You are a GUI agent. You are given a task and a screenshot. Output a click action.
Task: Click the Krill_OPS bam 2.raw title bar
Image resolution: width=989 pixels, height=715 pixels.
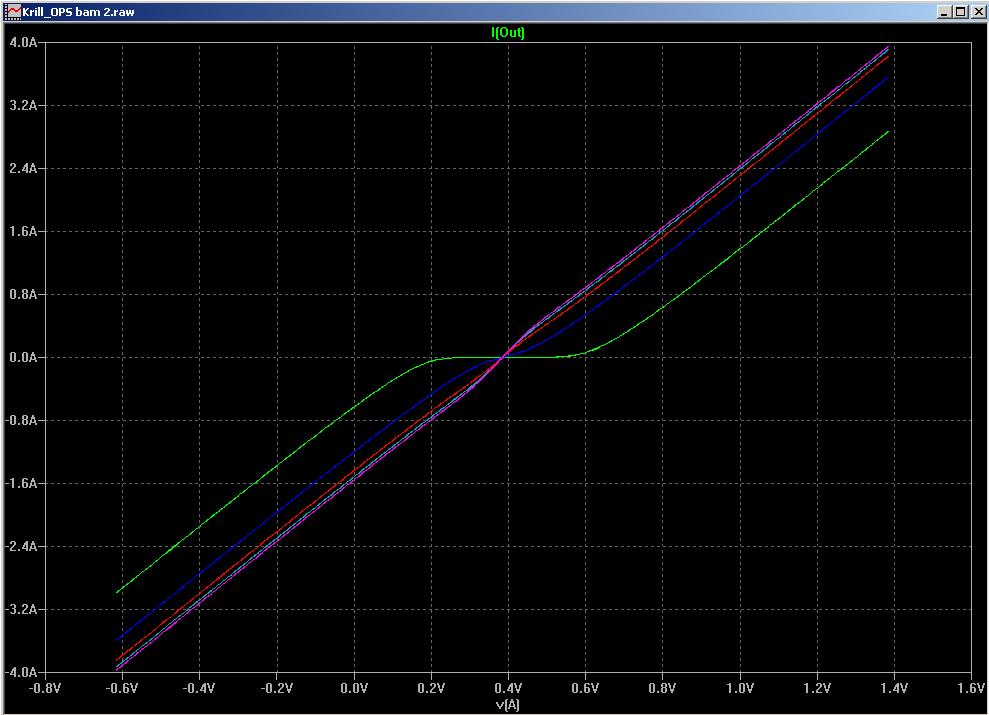click(x=494, y=11)
